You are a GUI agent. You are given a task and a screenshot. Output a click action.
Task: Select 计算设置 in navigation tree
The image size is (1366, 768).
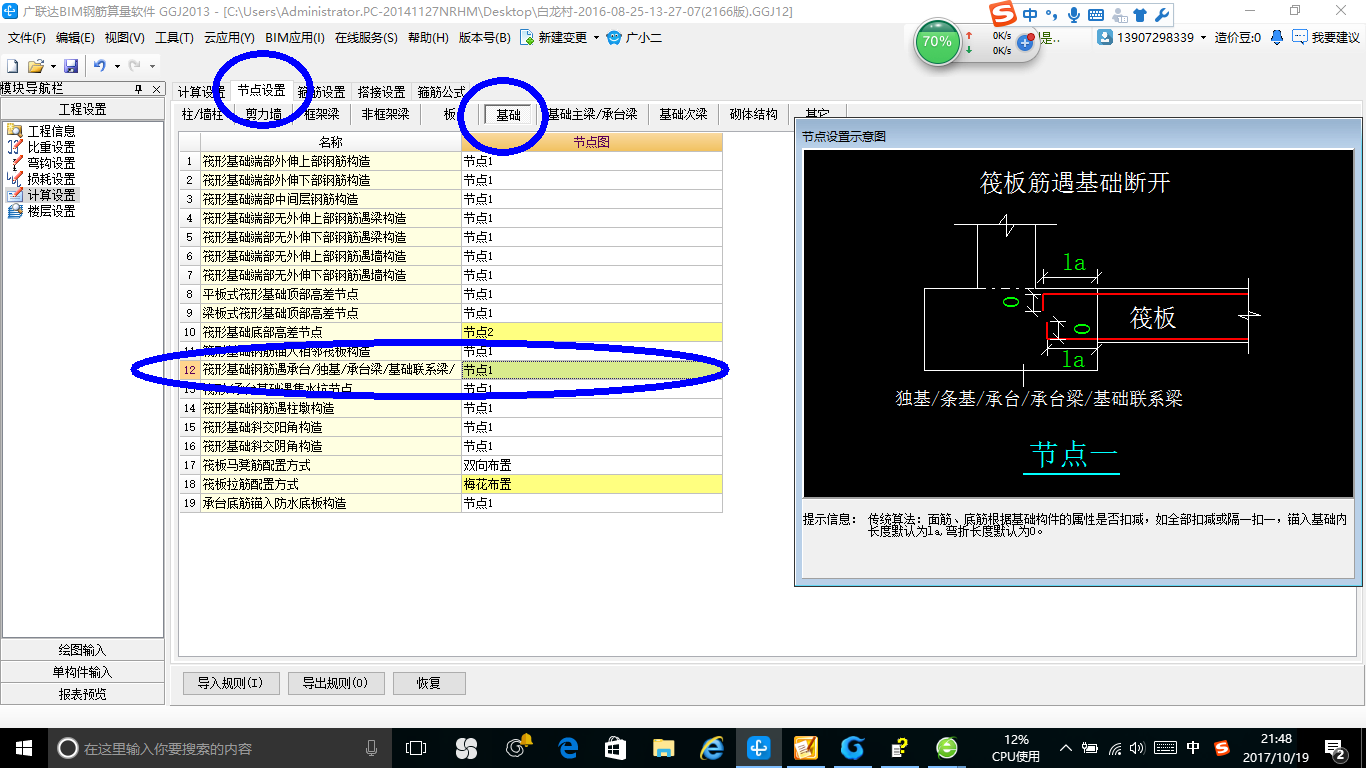pyautogui.click(x=51, y=195)
